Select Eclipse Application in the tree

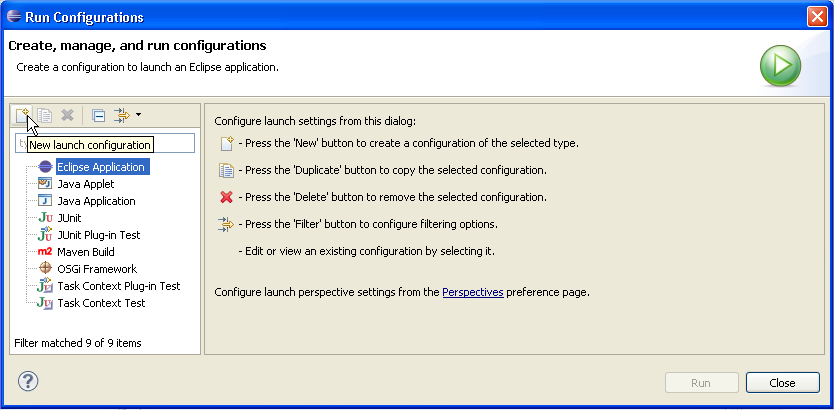click(100, 167)
